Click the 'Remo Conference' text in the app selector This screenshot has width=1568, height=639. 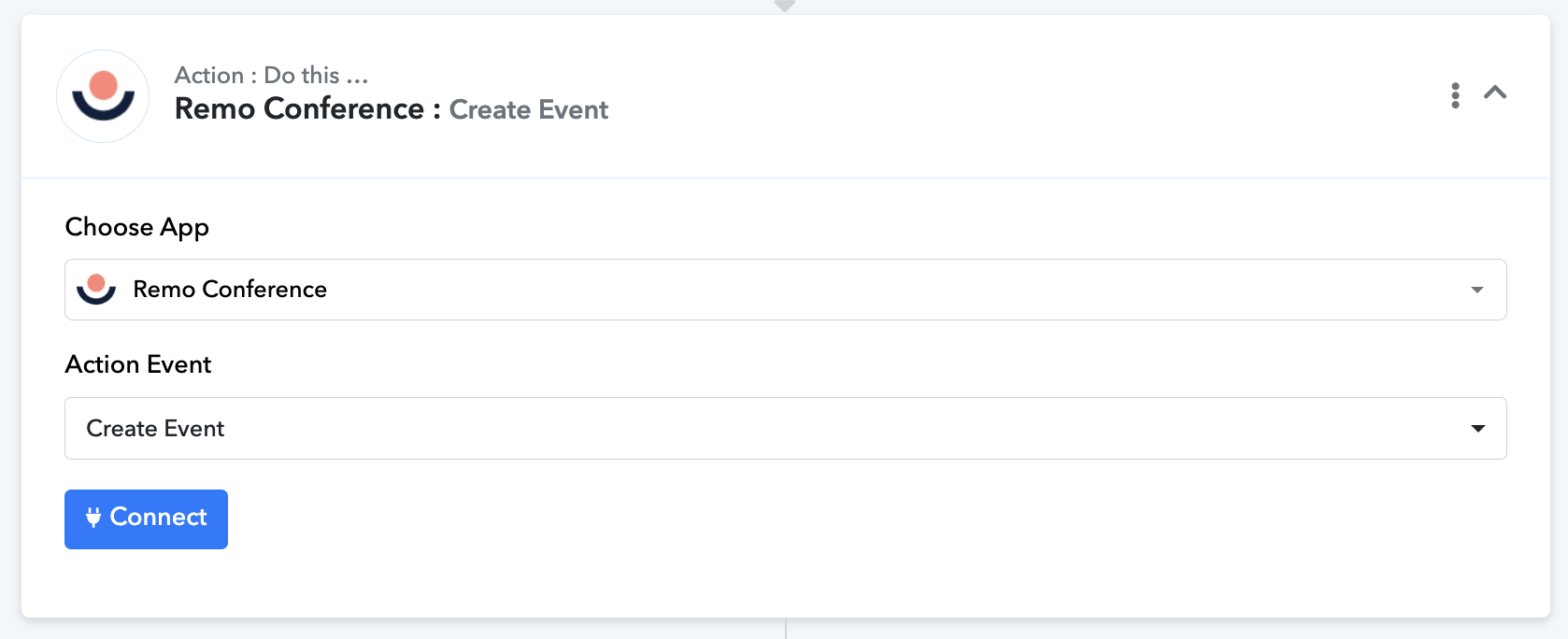(230, 290)
